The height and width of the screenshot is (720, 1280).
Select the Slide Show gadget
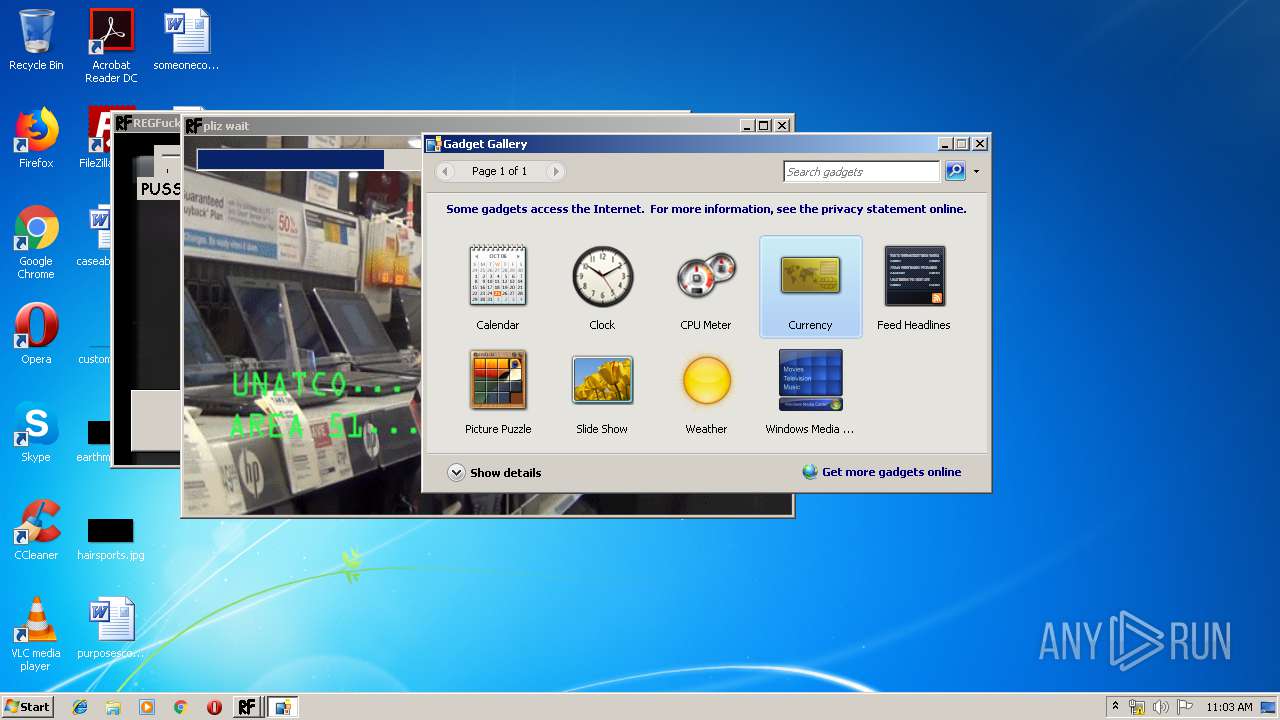coord(602,391)
